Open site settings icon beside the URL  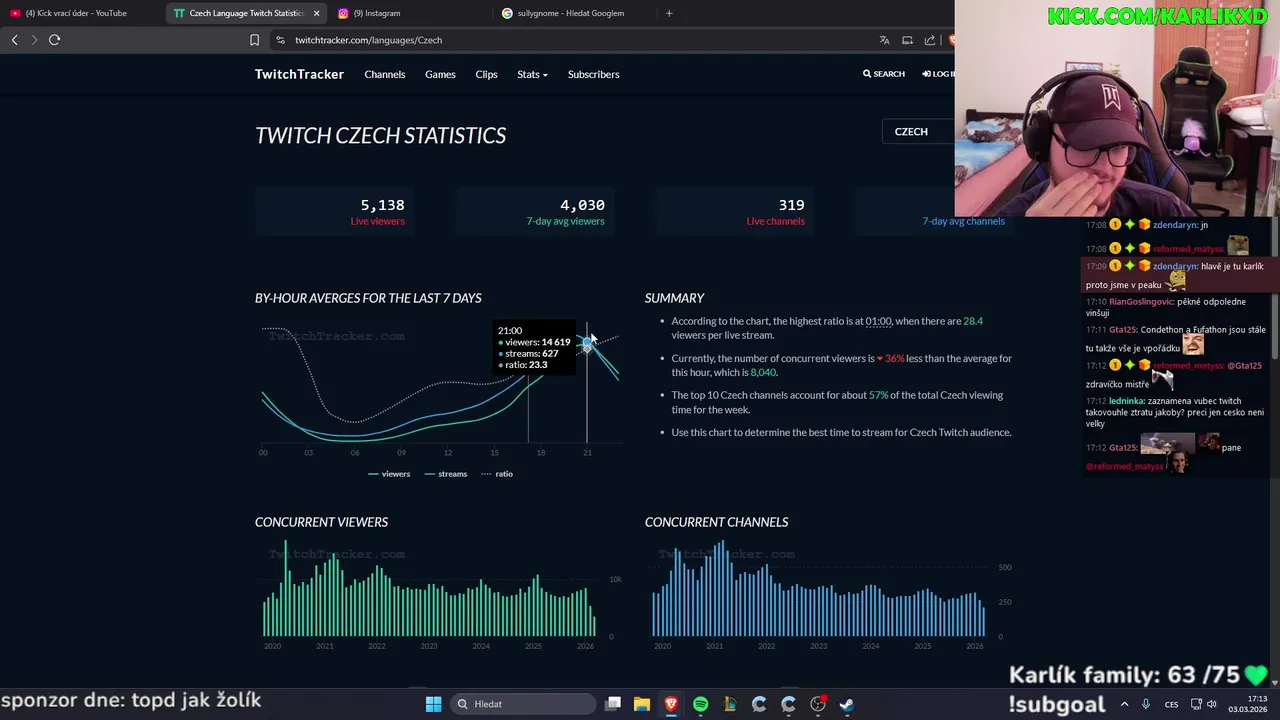tap(280, 40)
